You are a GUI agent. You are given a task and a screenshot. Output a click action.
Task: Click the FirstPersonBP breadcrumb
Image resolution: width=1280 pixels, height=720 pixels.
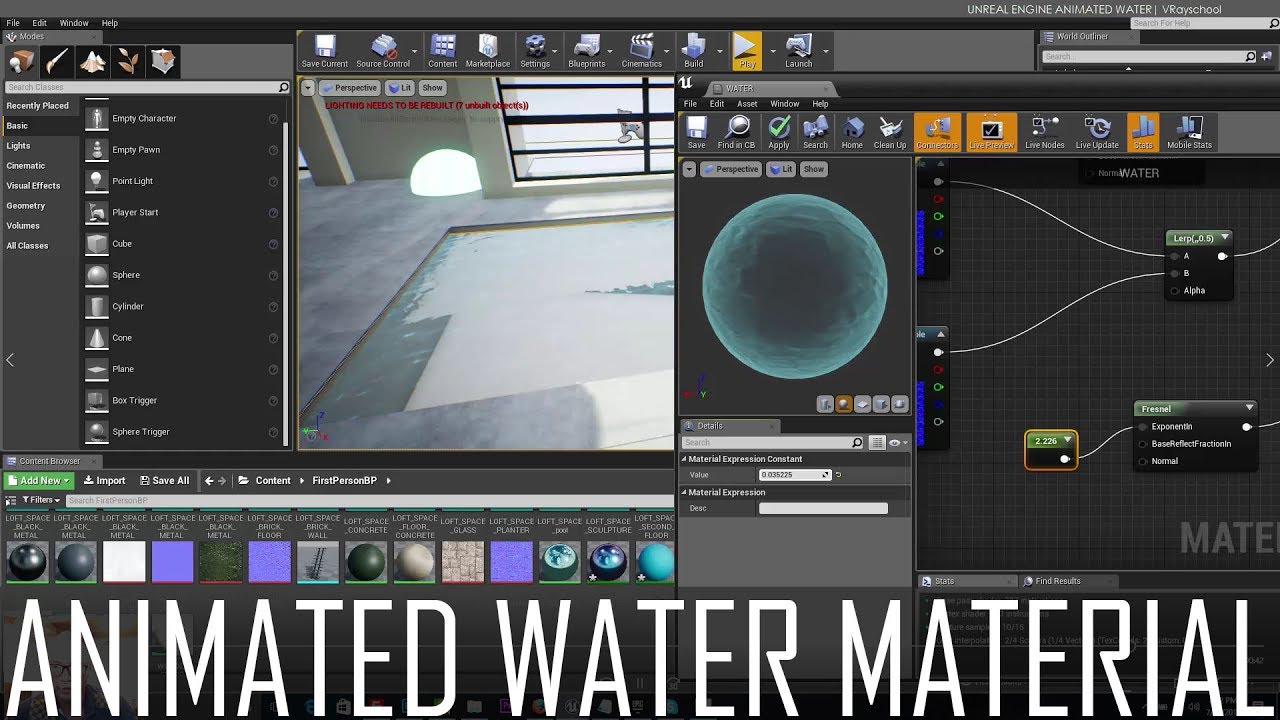[344, 480]
